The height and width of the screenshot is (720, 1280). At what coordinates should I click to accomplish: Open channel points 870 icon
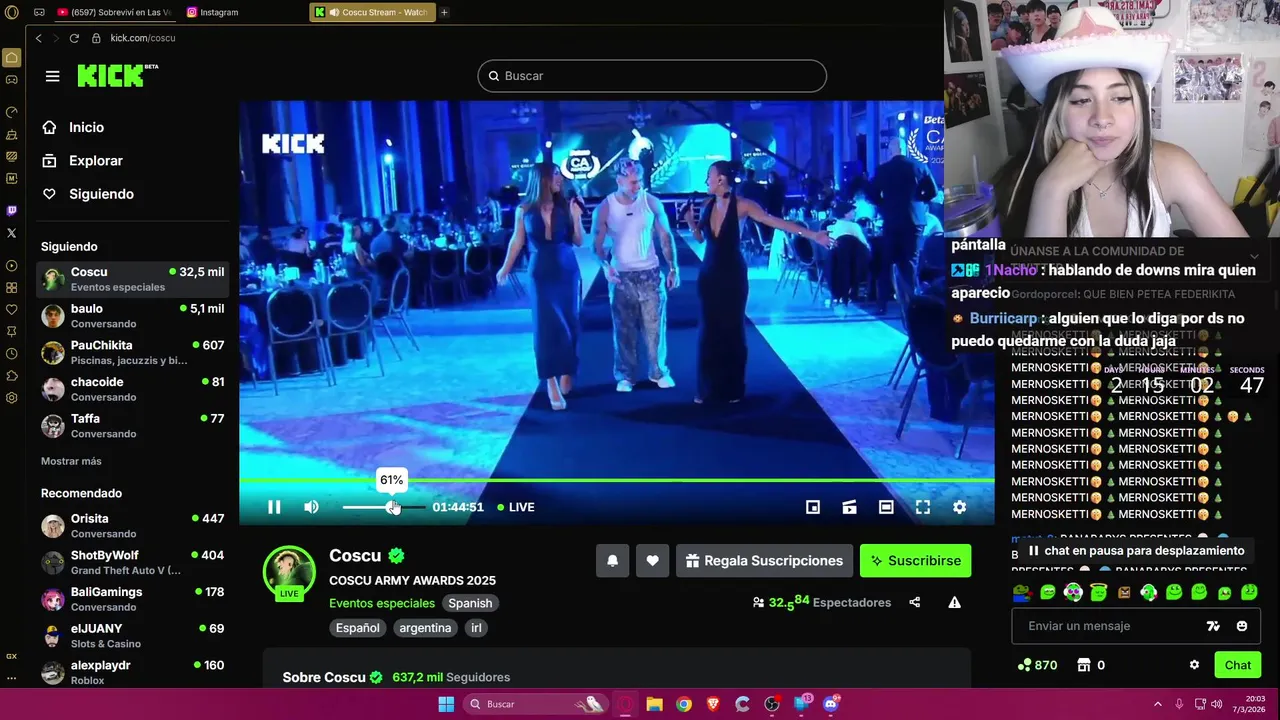pyautogui.click(x=1037, y=665)
